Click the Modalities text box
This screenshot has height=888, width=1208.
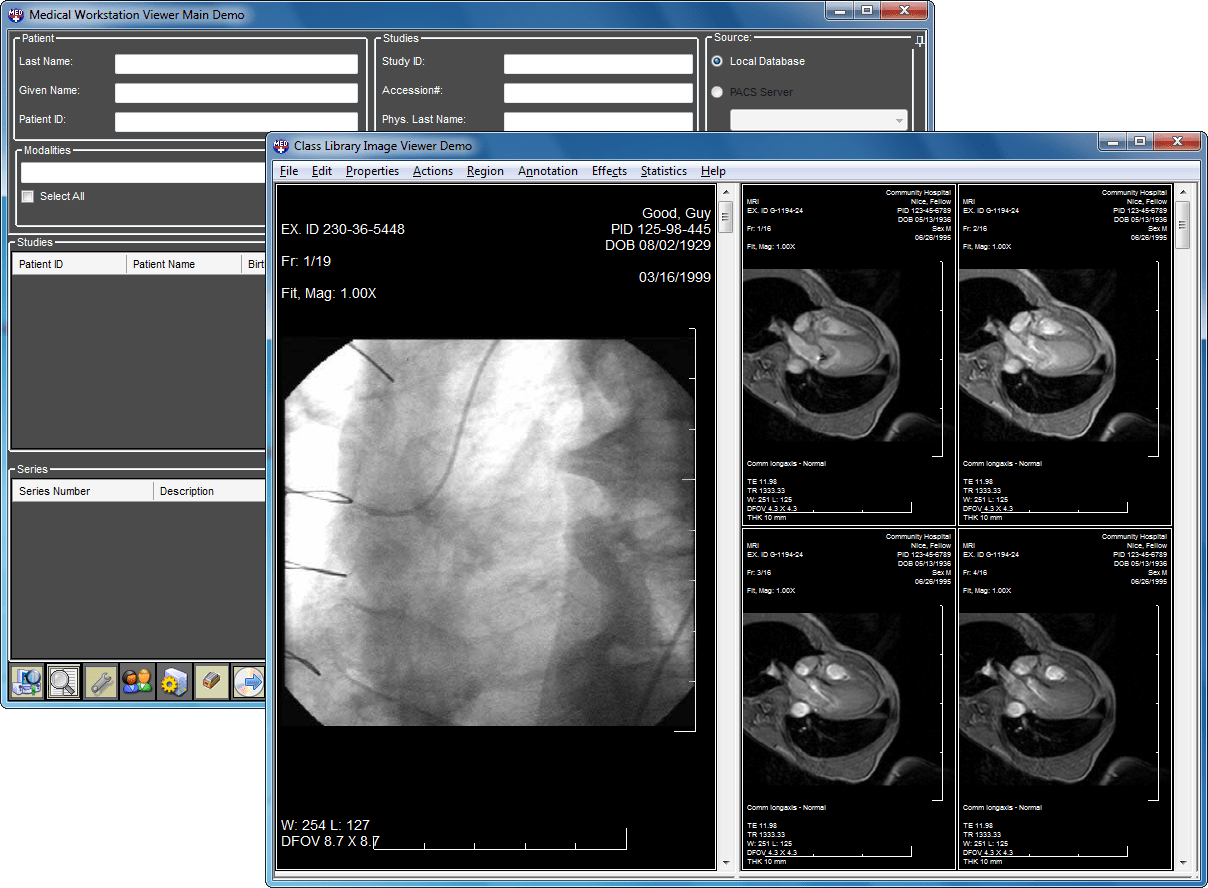143,172
